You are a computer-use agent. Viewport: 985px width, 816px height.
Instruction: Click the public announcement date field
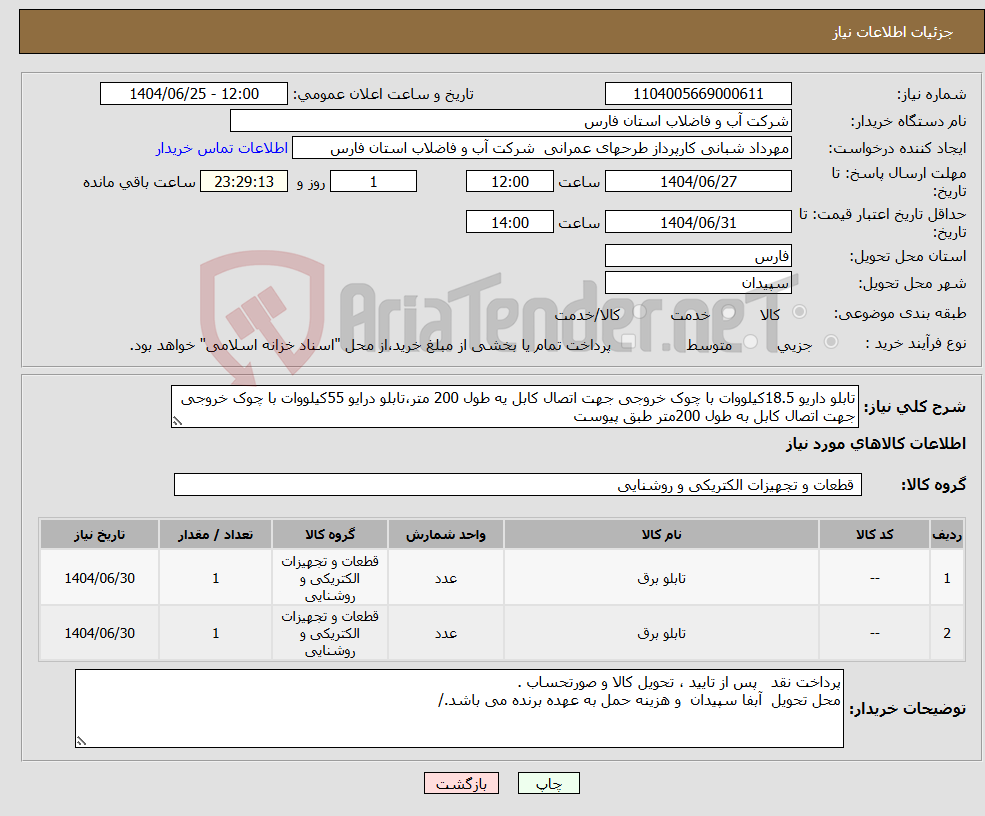[x=194, y=93]
